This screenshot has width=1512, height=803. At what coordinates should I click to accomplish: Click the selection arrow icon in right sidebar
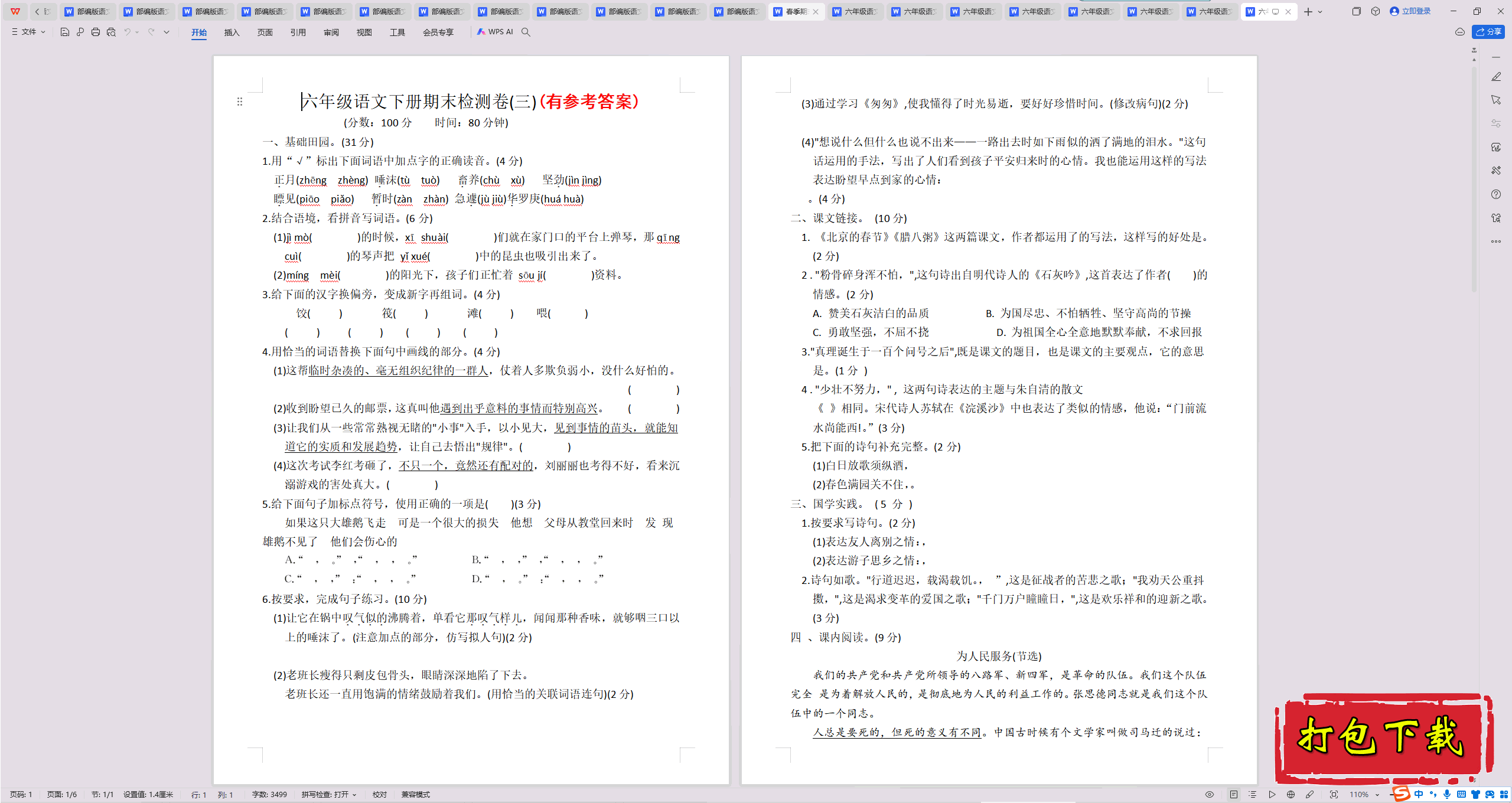point(1496,100)
